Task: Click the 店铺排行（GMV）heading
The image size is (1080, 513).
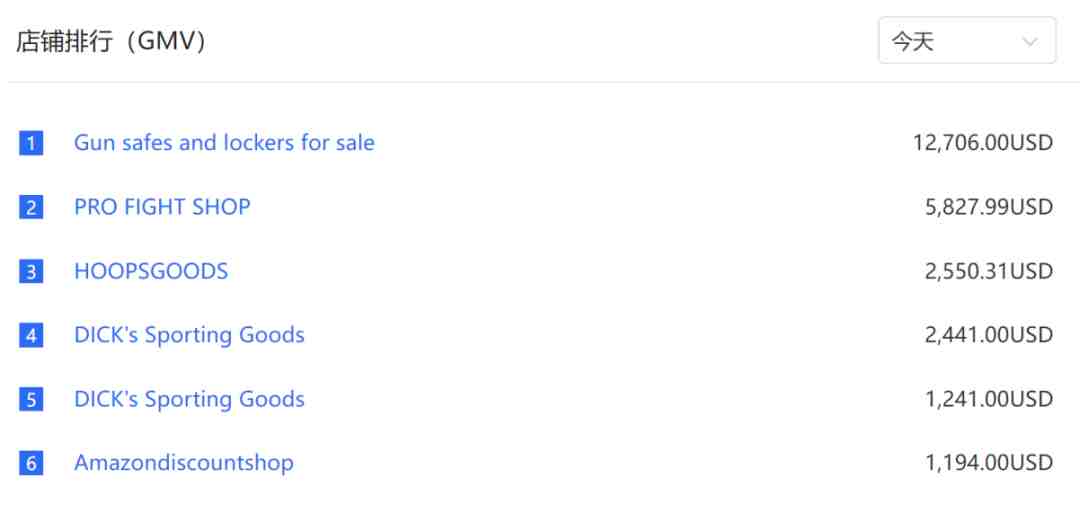Action: point(111,41)
